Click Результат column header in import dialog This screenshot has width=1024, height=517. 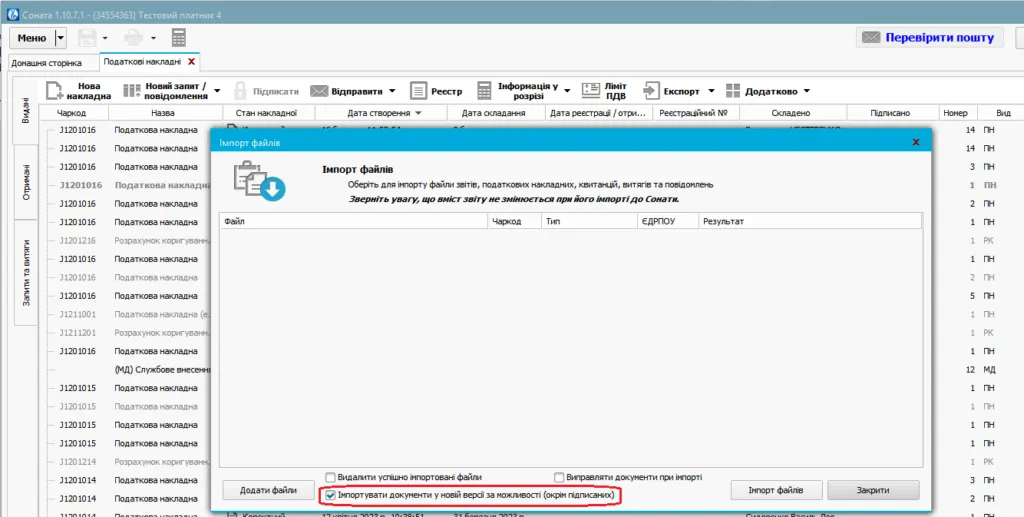pos(810,221)
